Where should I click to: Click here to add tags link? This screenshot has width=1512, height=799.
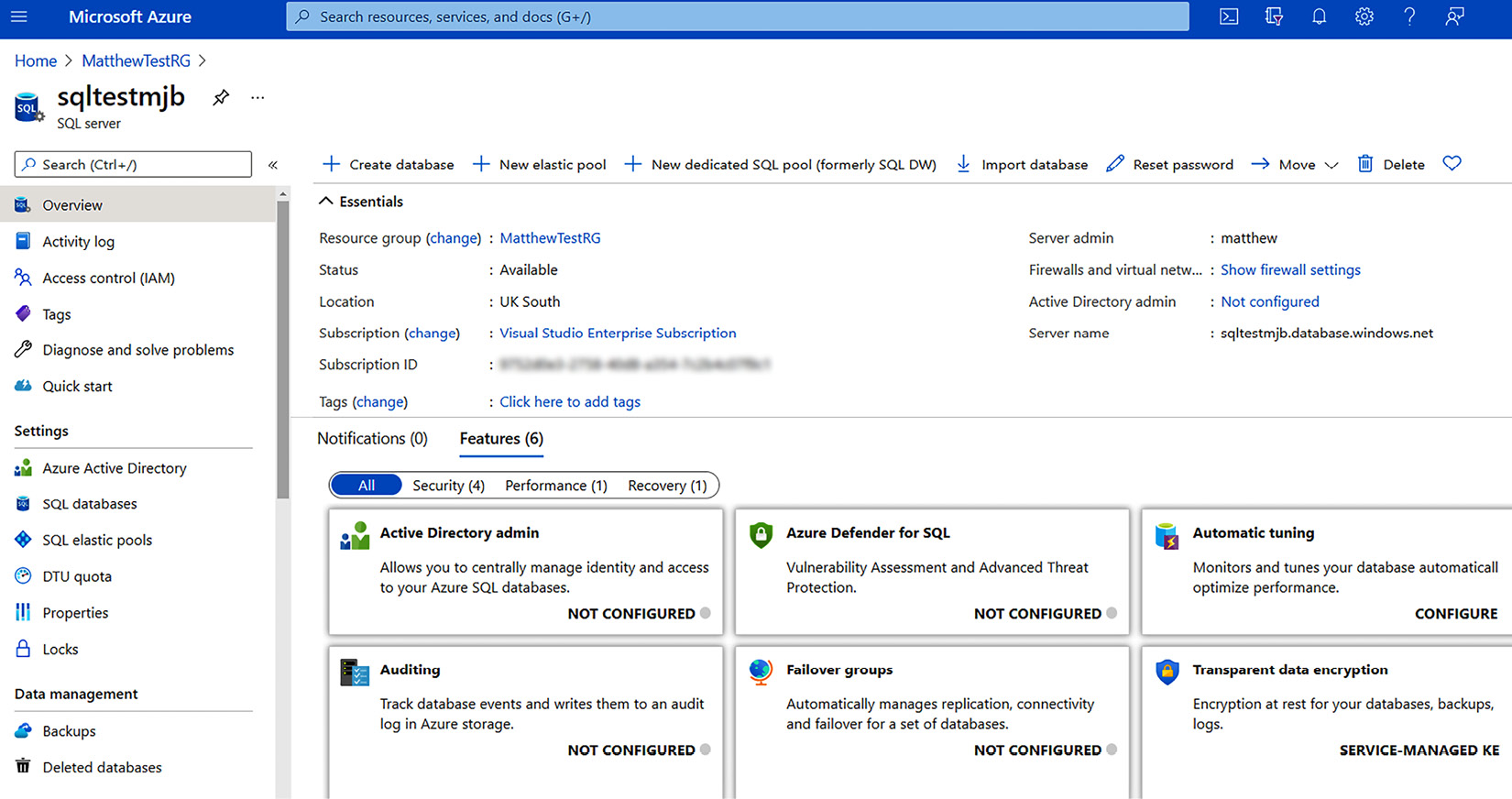pos(570,401)
